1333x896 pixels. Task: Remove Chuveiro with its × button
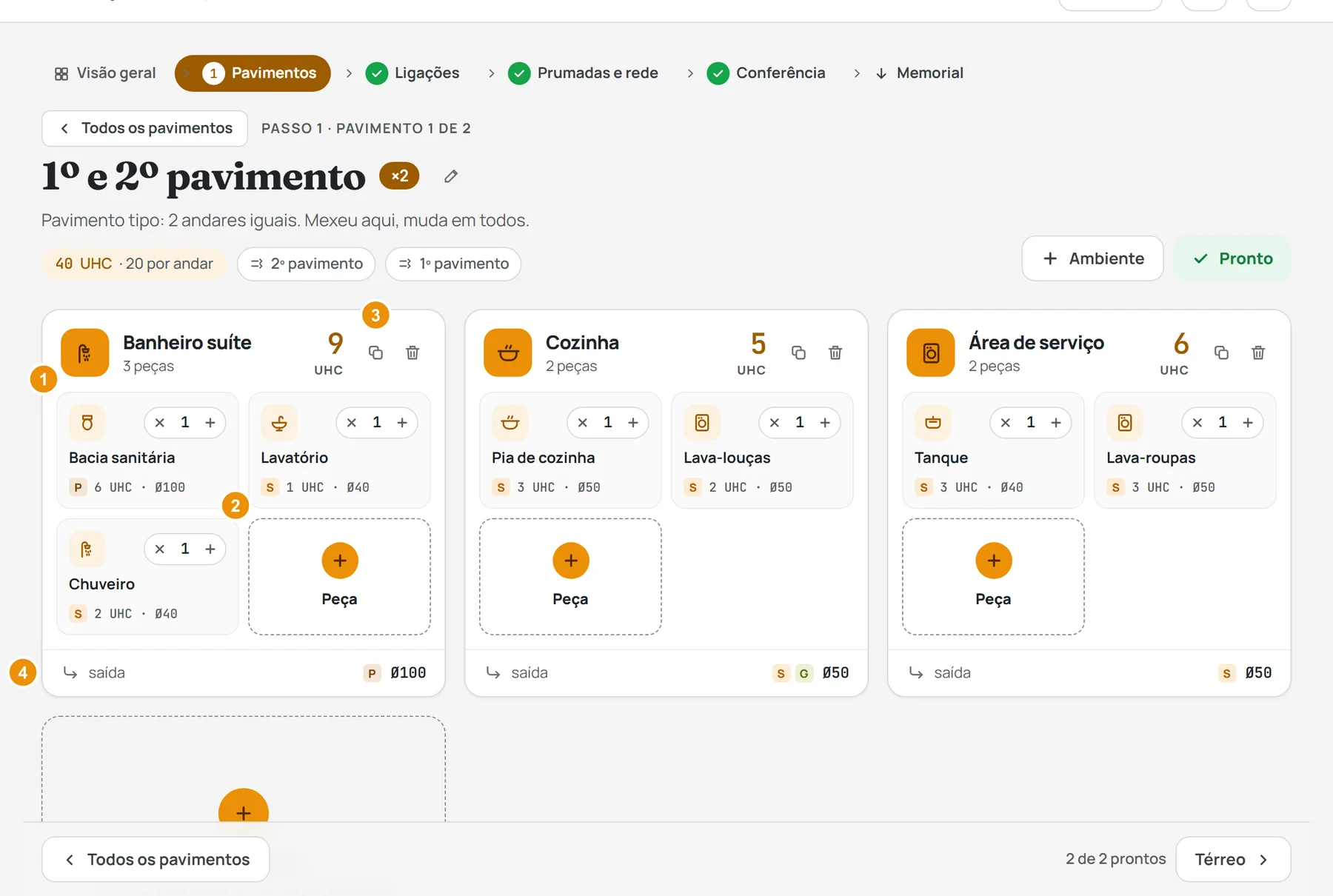point(160,549)
